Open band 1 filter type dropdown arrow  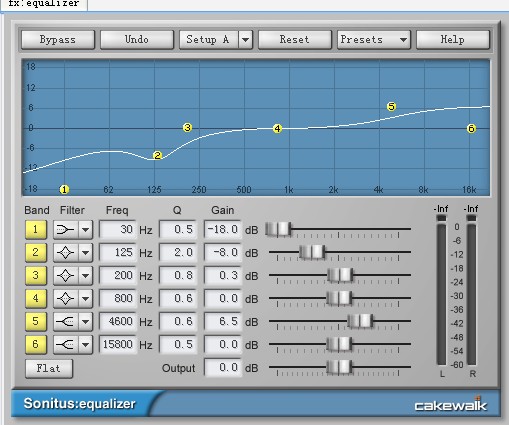[x=85, y=229]
